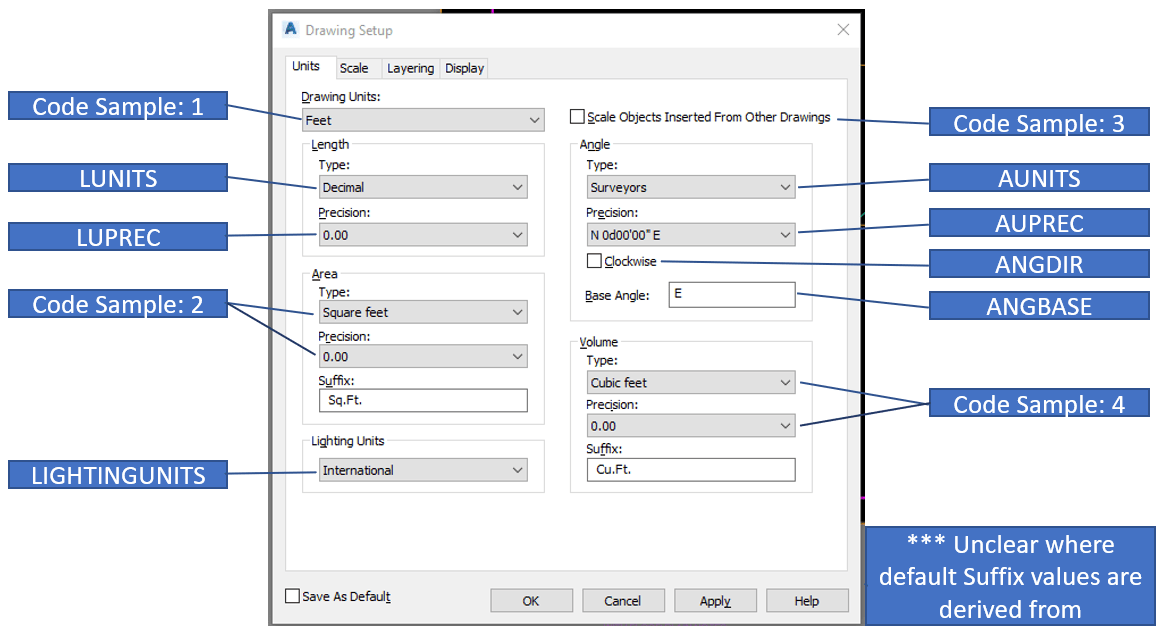Switch to the Scale tab

(x=356, y=68)
